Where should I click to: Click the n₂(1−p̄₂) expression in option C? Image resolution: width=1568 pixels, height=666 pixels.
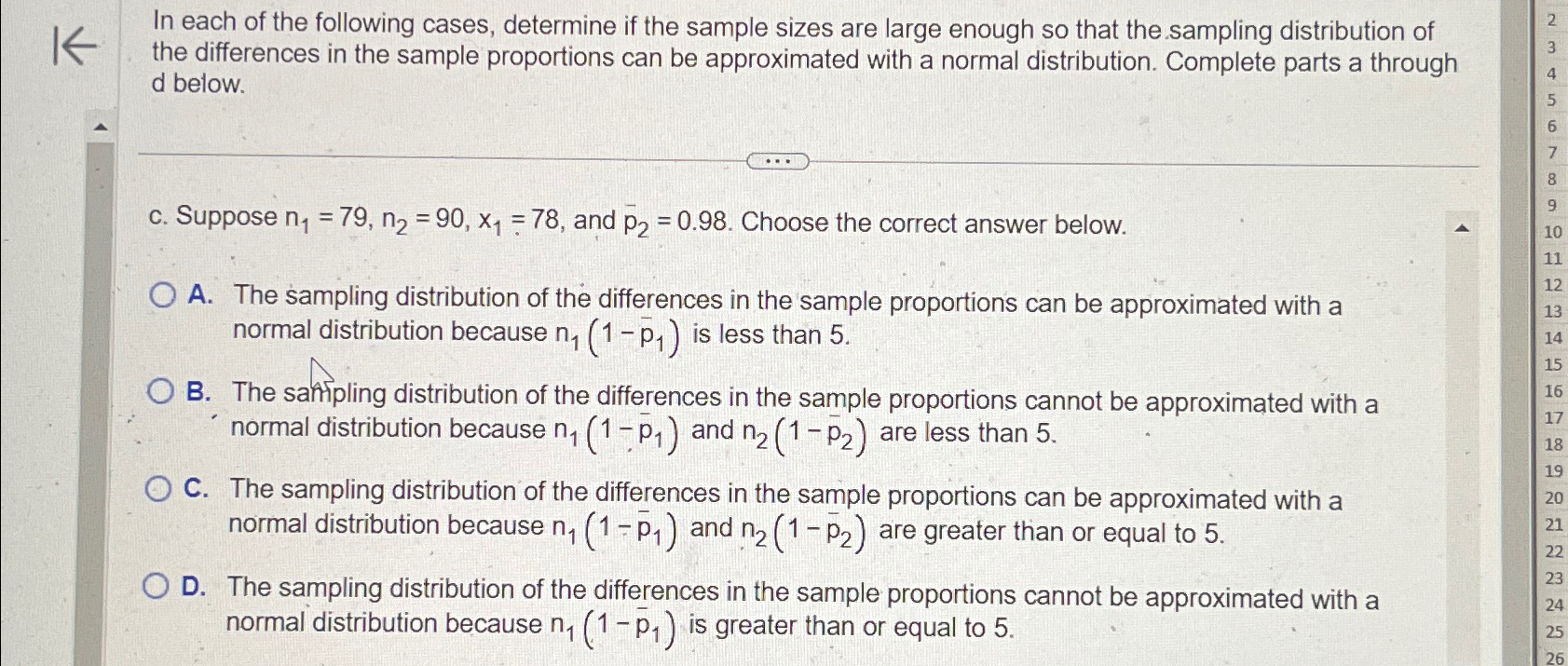click(x=803, y=529)
